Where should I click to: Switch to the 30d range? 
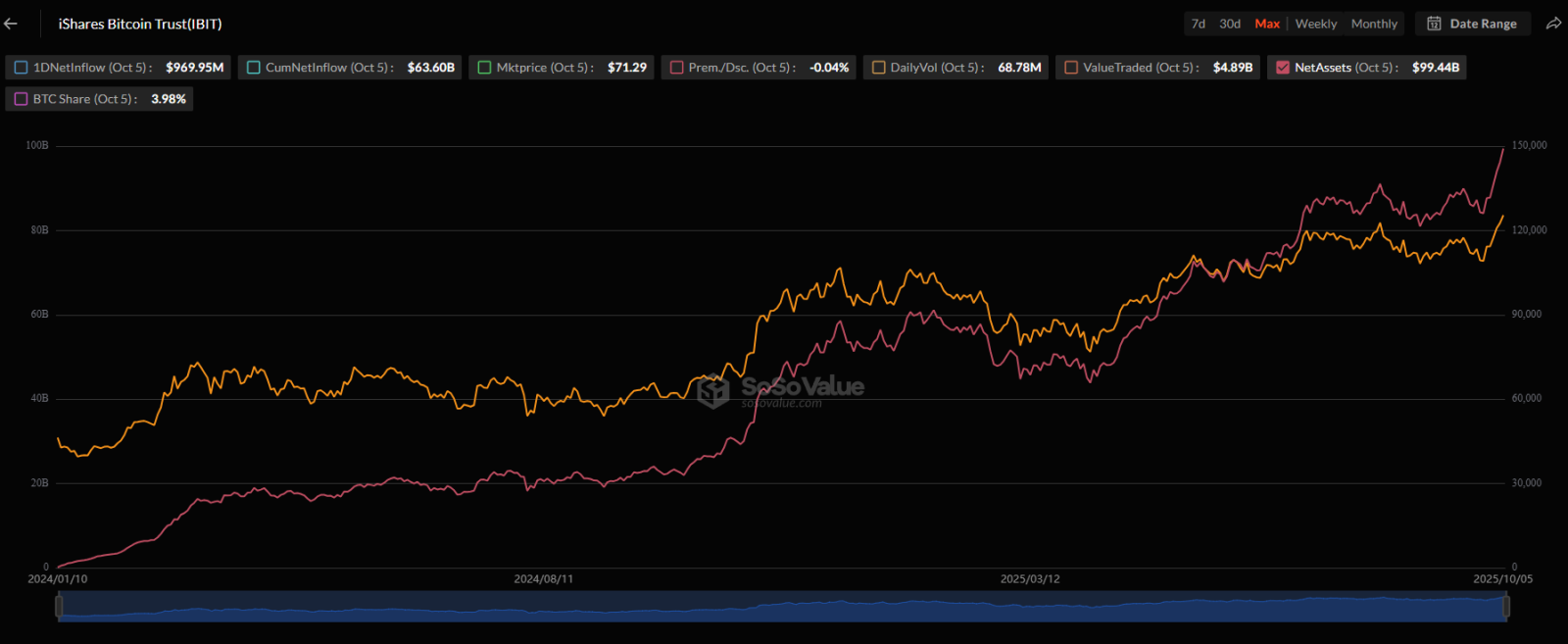(1230, 24)
